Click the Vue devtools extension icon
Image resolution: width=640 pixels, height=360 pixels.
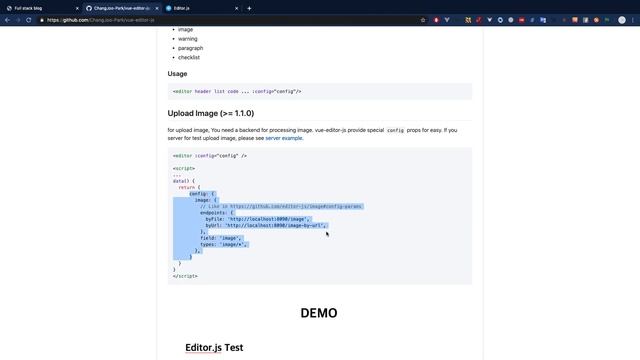pos(447,20)
